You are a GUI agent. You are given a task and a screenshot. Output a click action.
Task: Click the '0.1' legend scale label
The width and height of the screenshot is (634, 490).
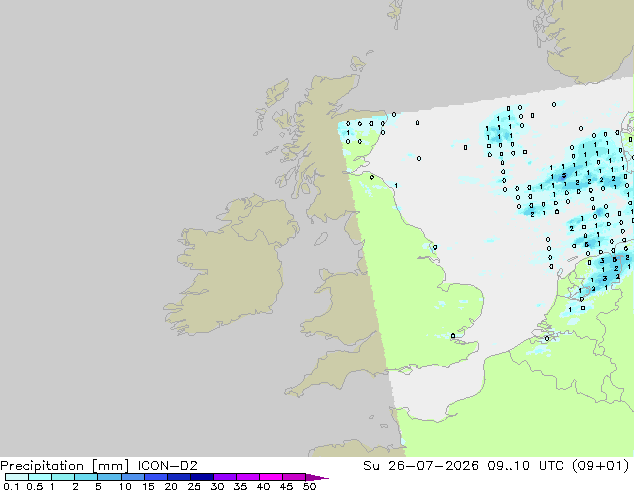coord(11,486)
